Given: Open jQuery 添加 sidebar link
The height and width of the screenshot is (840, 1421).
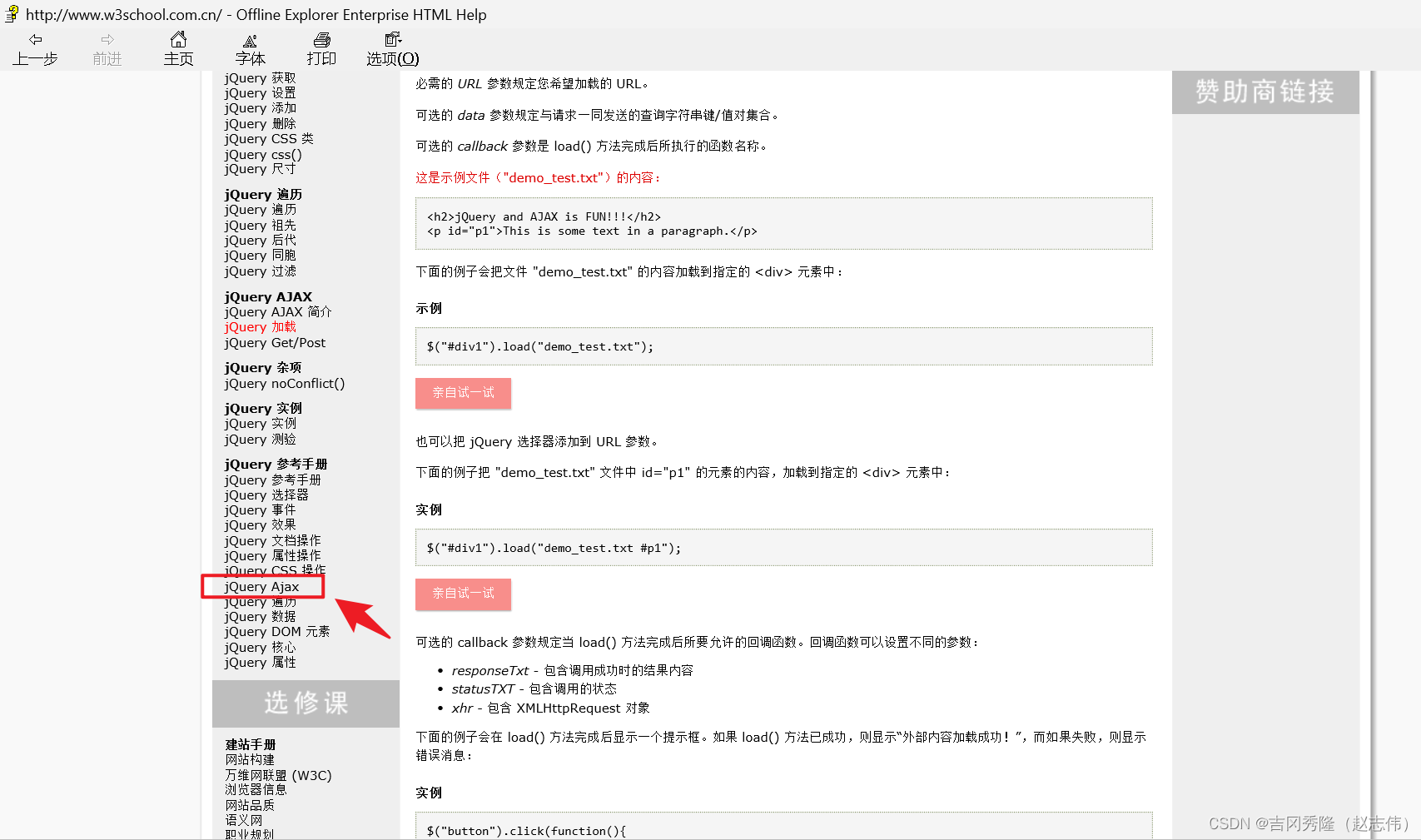Looking at the screenshot, I should click(260, 108).
